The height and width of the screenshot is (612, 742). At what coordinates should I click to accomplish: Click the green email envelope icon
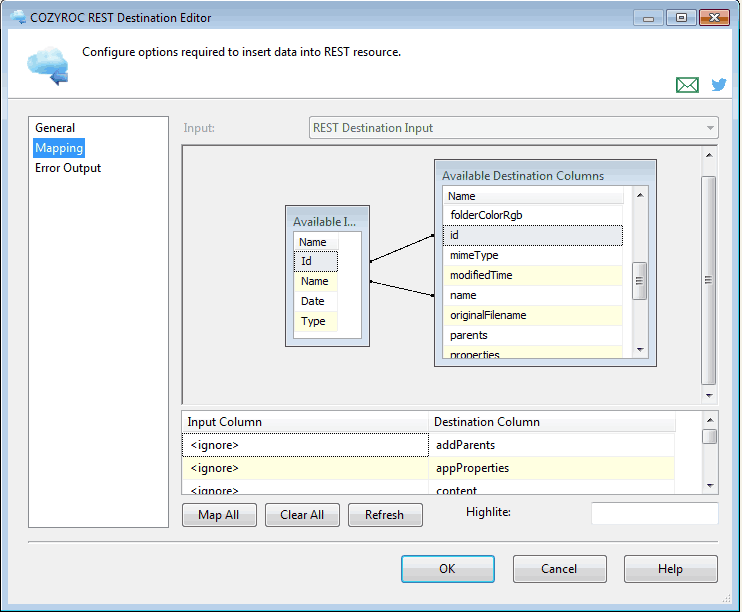click(x=687, y=85)
